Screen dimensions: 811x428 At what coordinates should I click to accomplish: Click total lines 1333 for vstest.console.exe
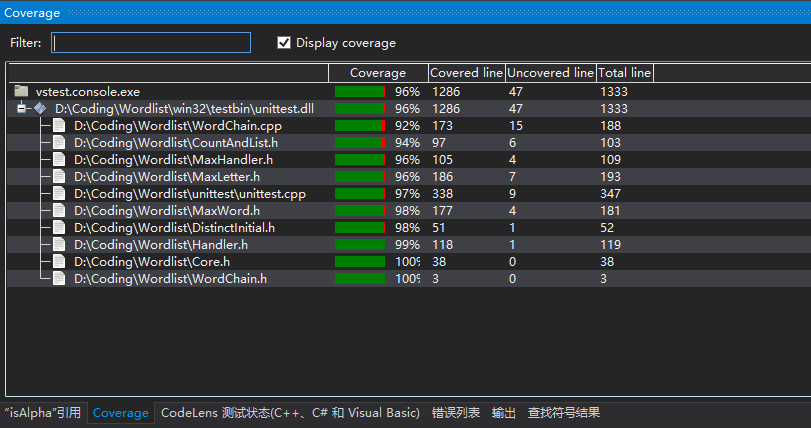(x=614, y=91)
